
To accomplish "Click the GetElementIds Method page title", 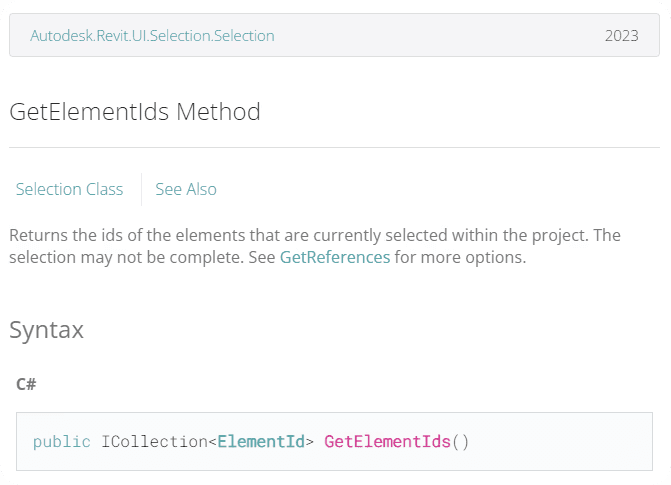I will pyautogui.click(x=135, y=111).
